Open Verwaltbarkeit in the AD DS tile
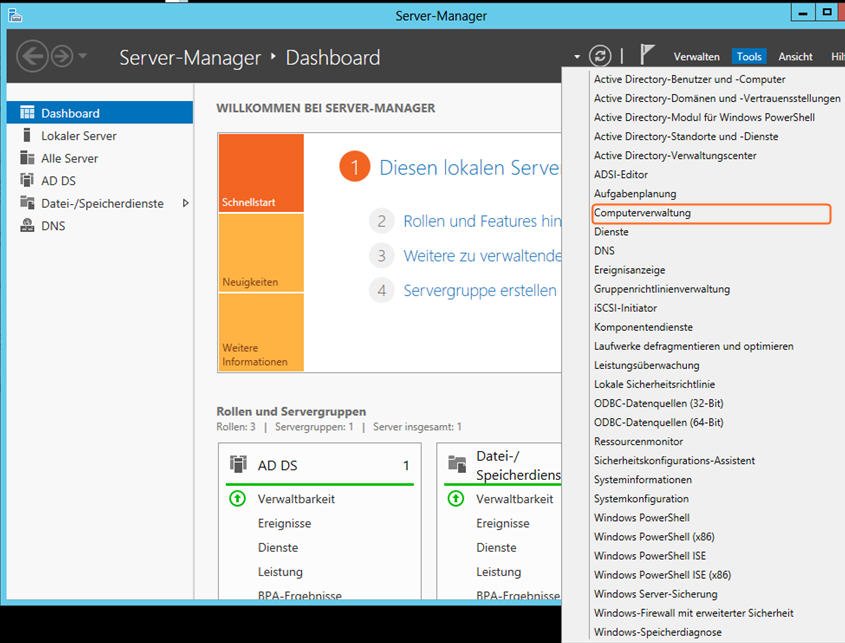 tap(296, 499)
